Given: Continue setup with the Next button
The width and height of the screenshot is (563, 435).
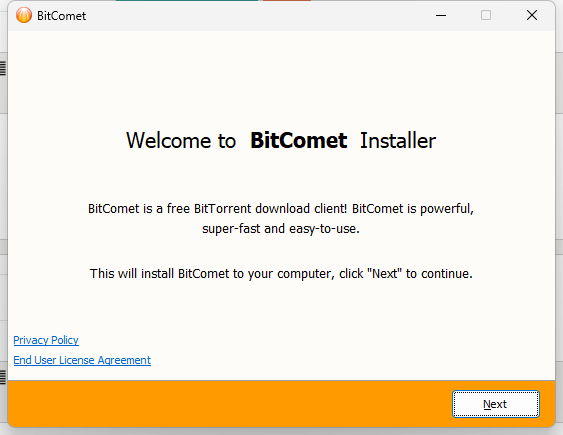Looking at the screenshot, I should pyautogui.click(x=495, y=404).
